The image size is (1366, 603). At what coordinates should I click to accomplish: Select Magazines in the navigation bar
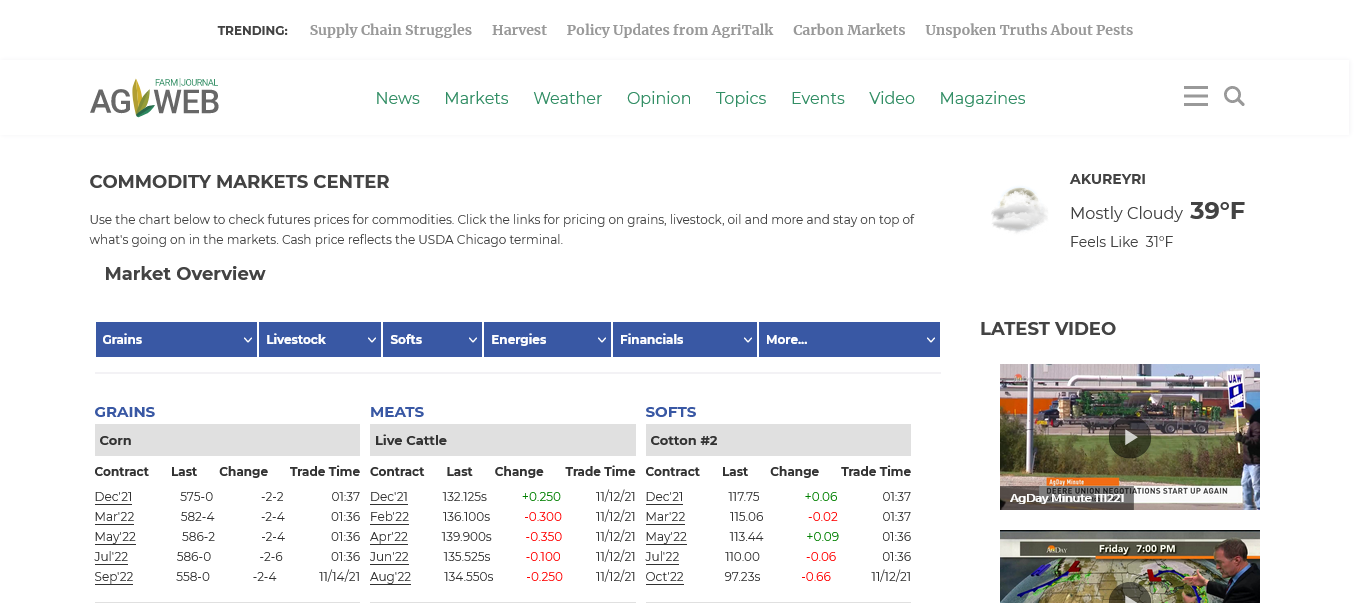(x=982, y=98)
